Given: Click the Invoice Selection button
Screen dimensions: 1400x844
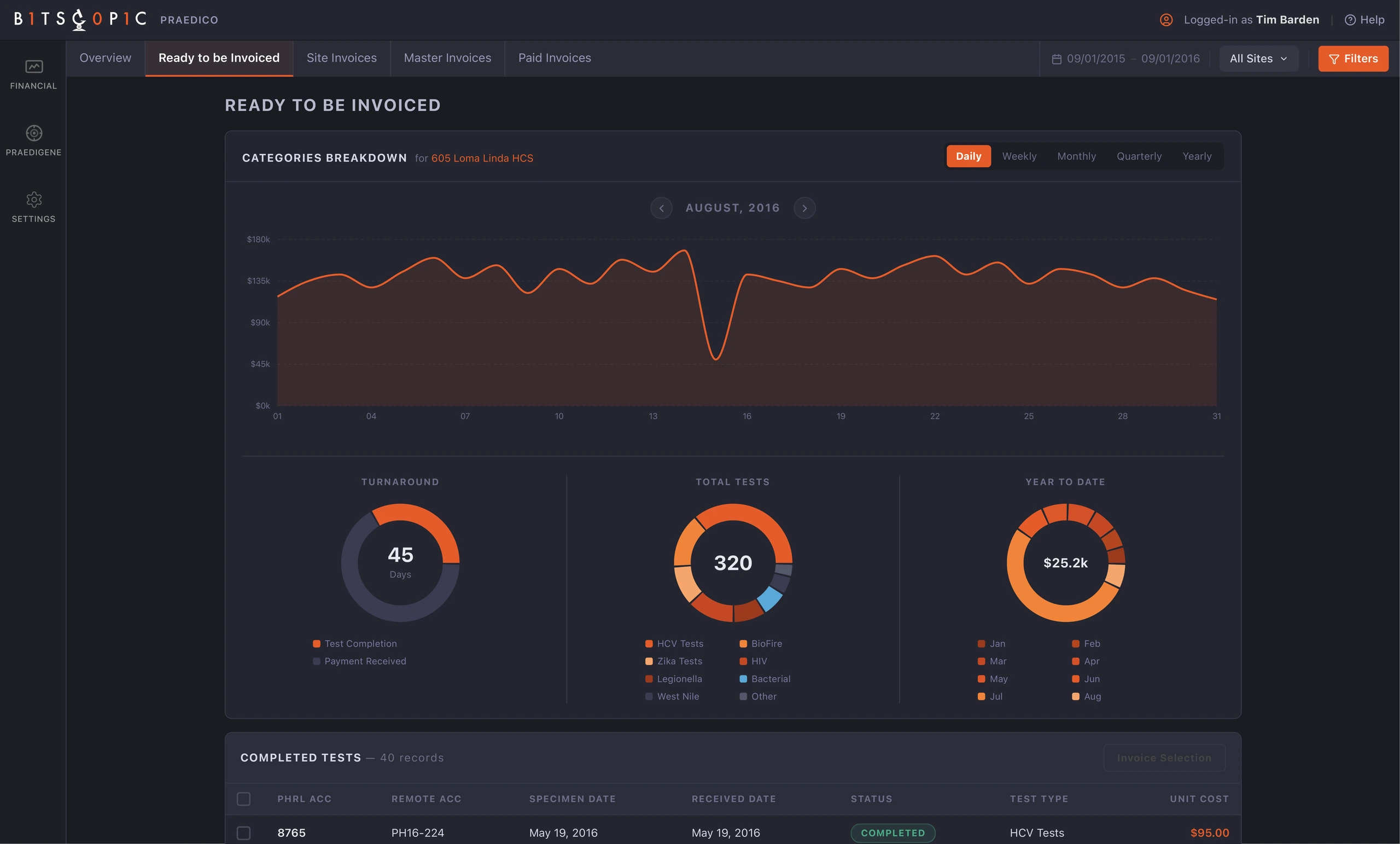Looking at the screenshot, I should pyautogui.click(x=1164, y=758).
